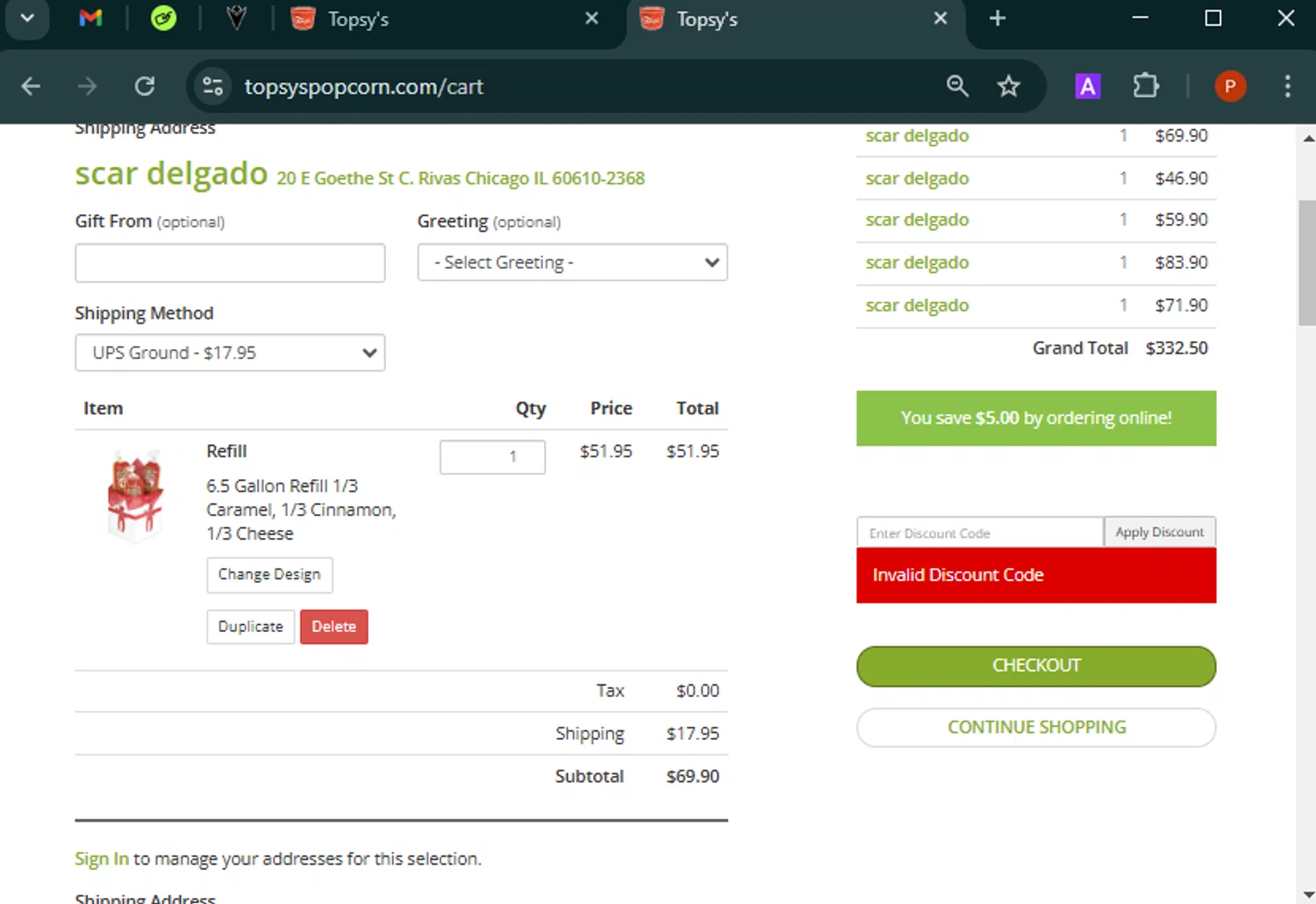Open the Gmail pinned tab
The image size is (1316, 904).
90,18
